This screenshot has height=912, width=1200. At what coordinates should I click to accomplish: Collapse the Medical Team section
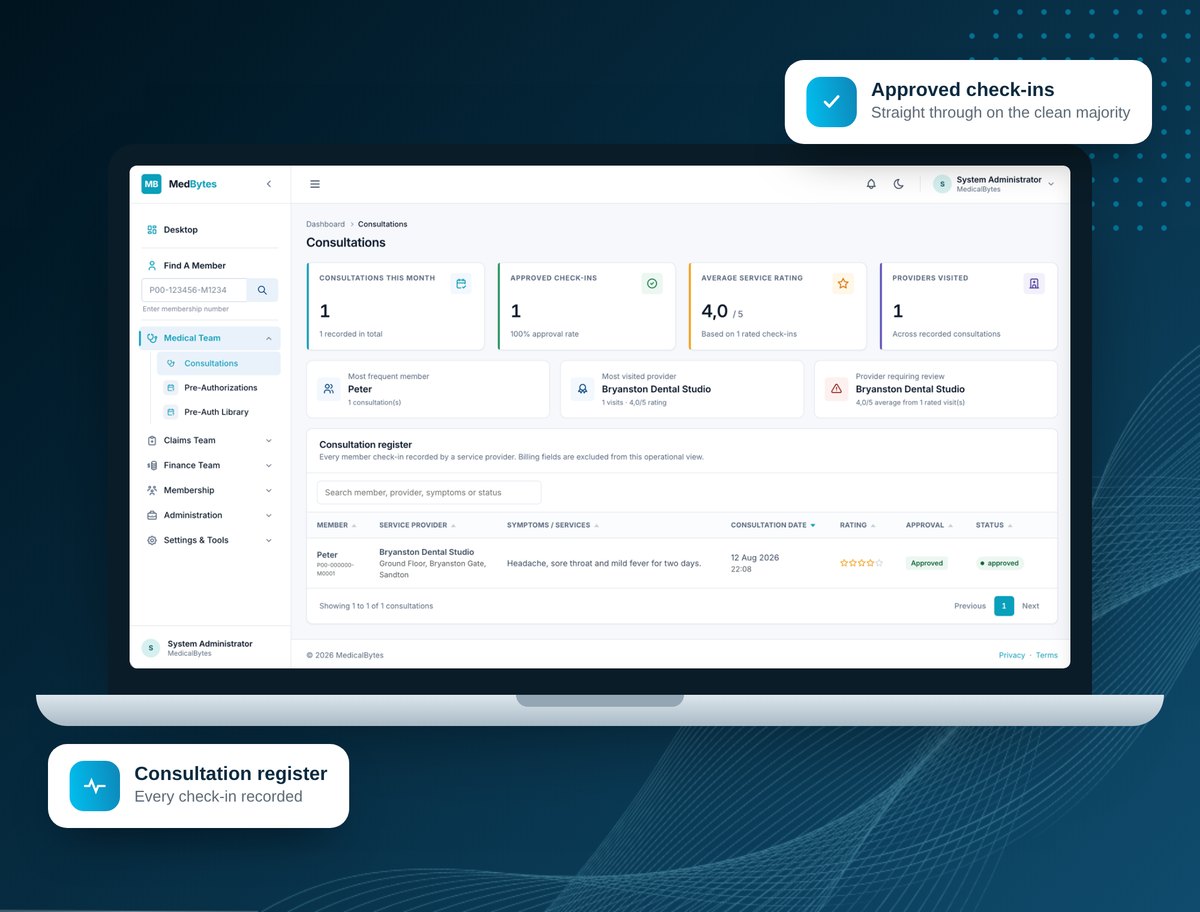click(x=210, y=338)
